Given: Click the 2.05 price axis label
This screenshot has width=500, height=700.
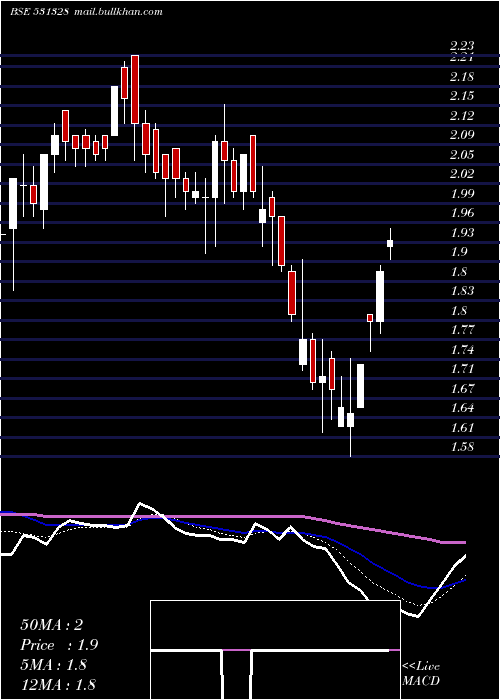Looking at the screenshot, I should pyautogui.click(x=462, y=154).
